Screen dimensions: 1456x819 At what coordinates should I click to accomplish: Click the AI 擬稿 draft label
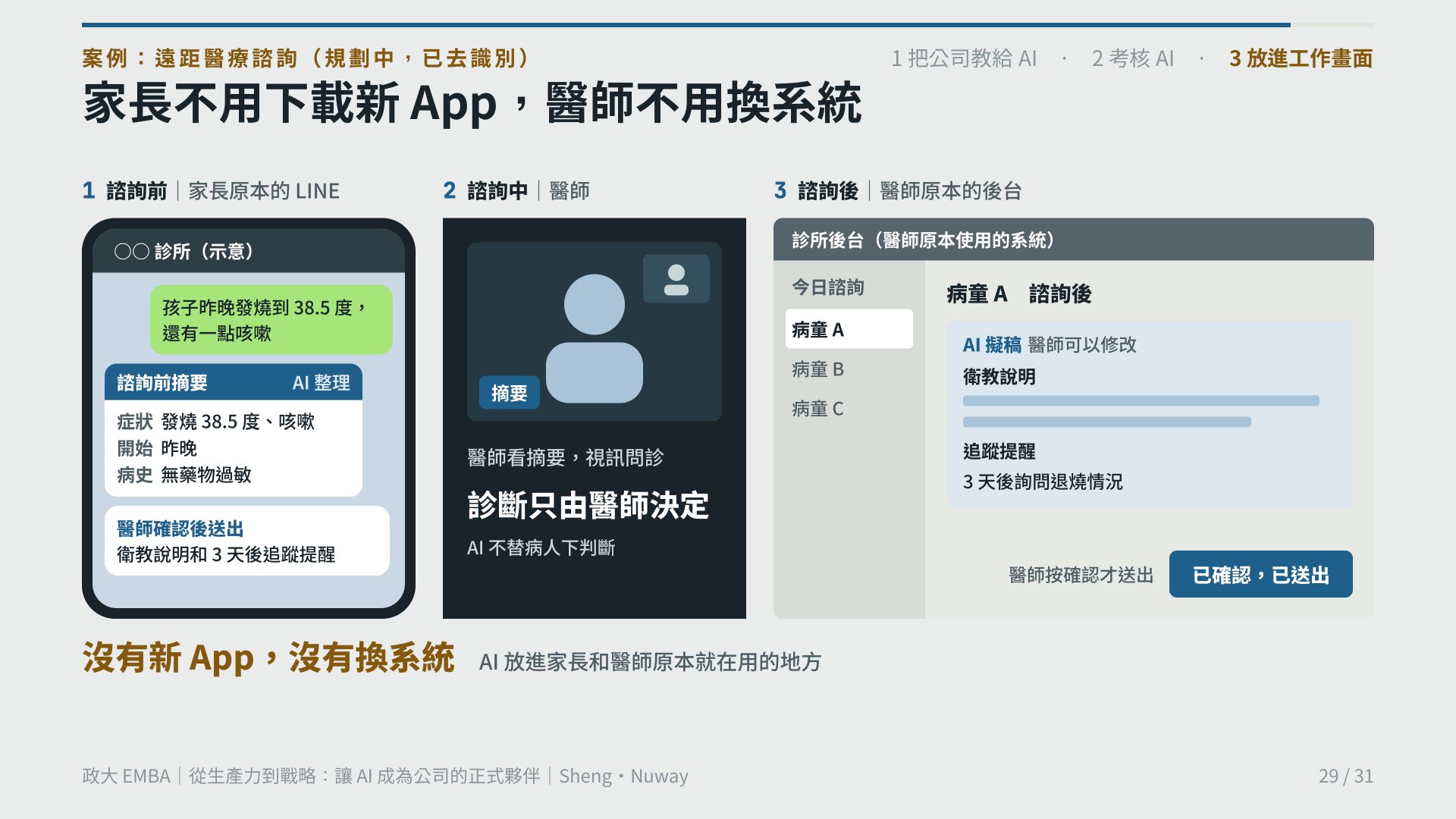tap(992, 345)
